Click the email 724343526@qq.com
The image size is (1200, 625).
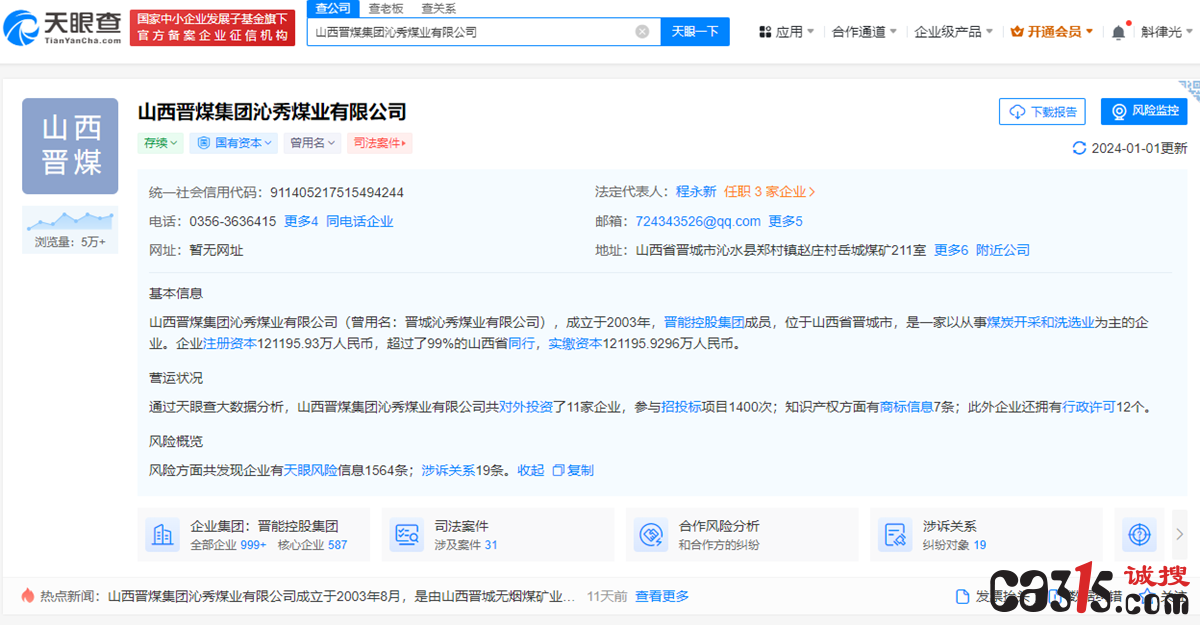click(698, 221)
